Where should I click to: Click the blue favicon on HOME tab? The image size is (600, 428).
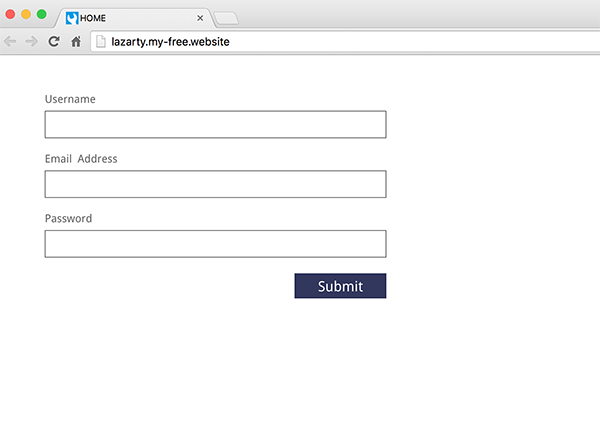72,18
